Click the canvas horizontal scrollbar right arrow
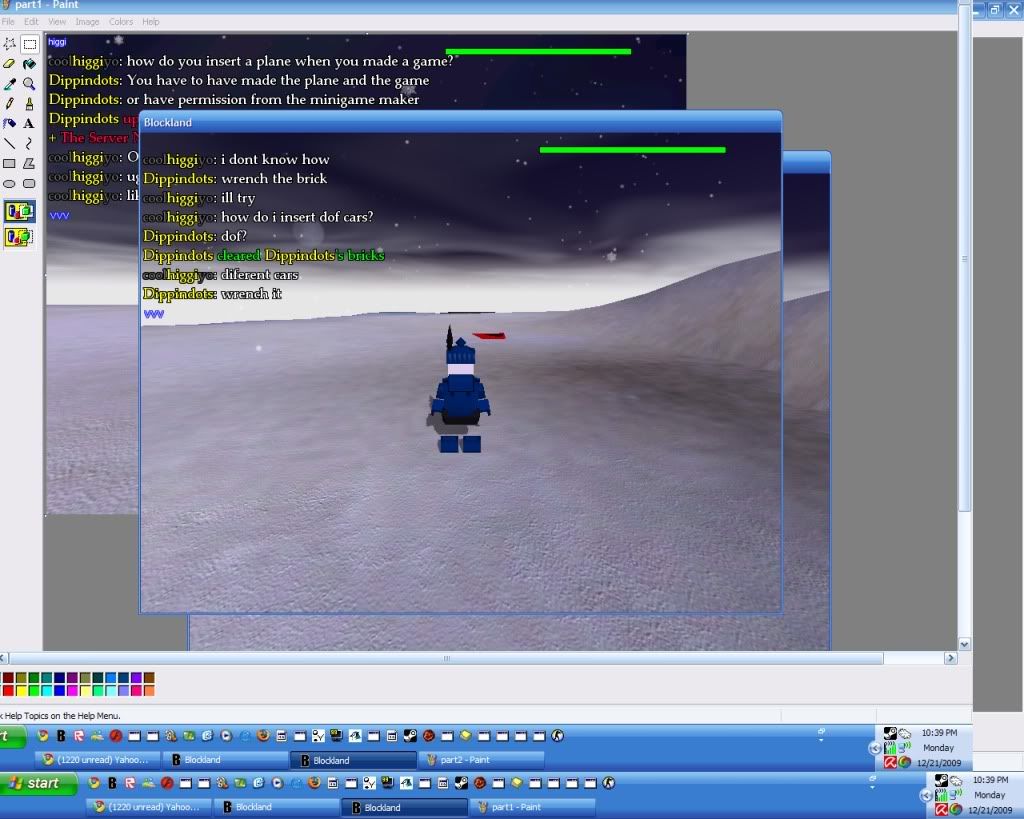This screenshot has height=819, width=1024. pyautogui.click(x=951, y=658)
